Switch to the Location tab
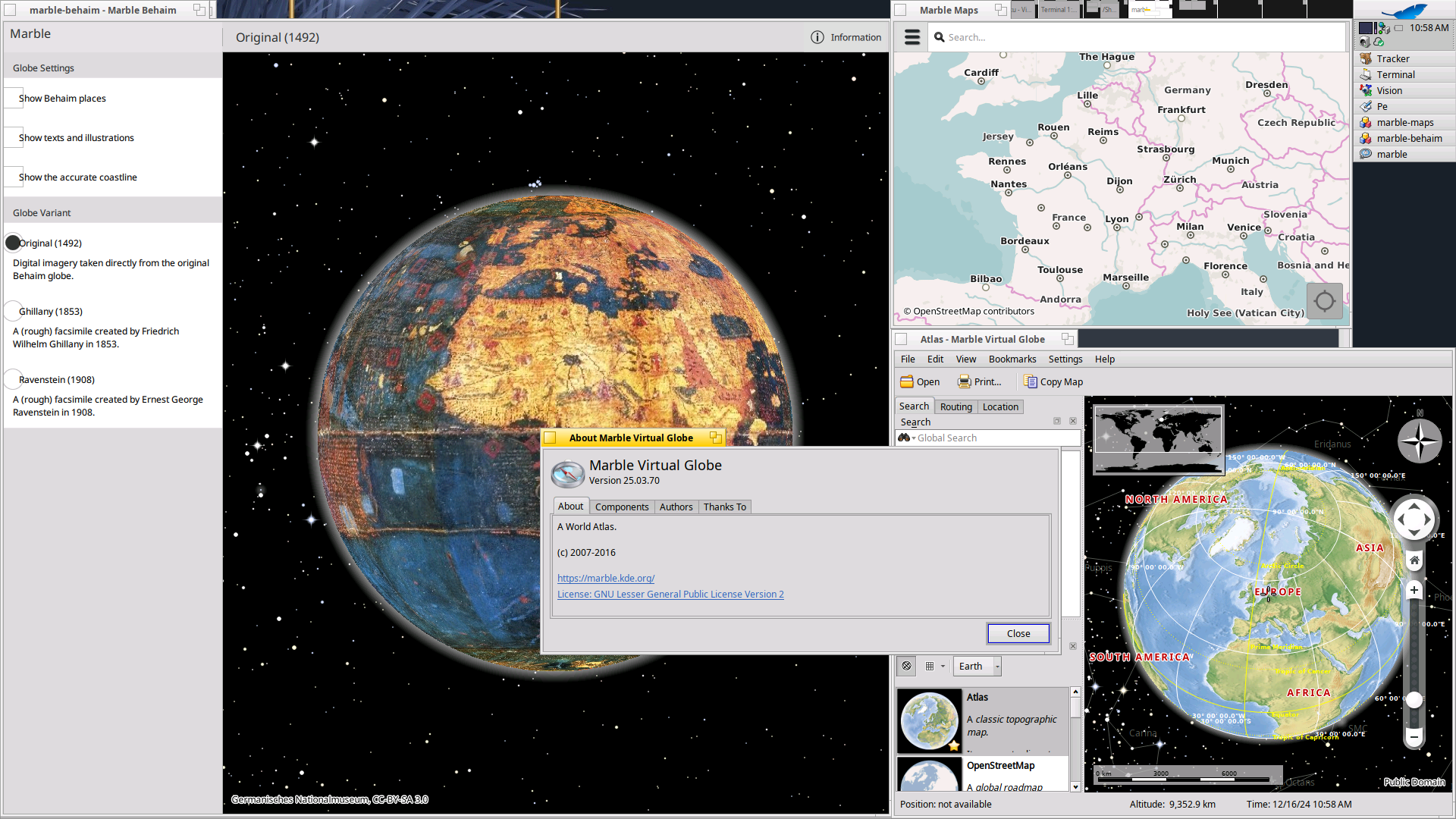 click(x=1000, y=406)
